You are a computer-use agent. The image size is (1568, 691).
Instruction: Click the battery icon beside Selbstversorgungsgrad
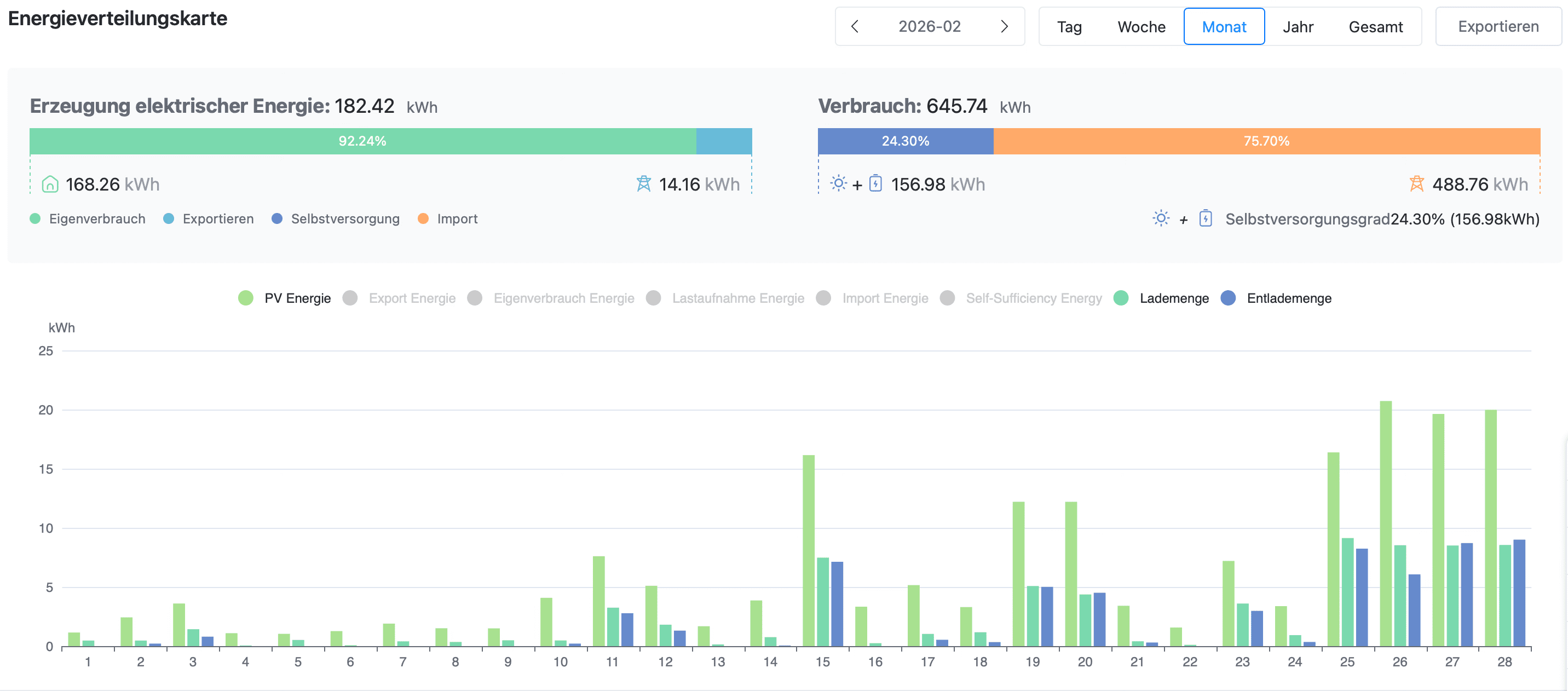(1205, 218)
